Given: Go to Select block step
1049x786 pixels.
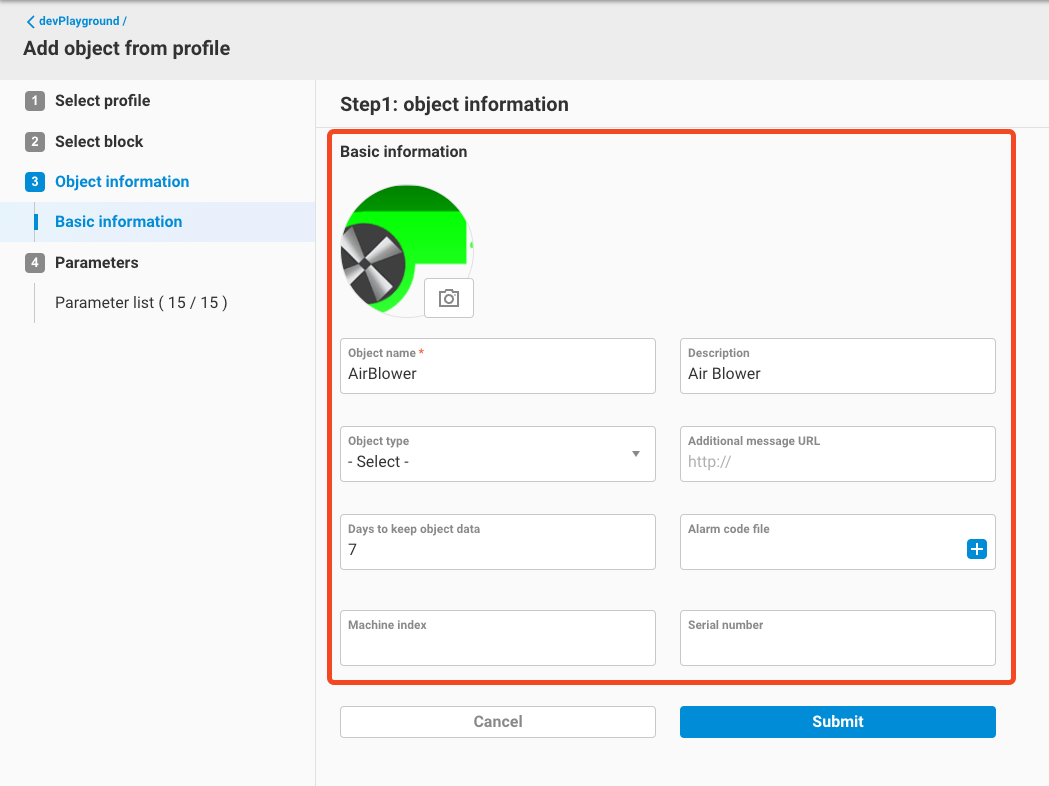Looking at the screenshot, I should 99,142.
